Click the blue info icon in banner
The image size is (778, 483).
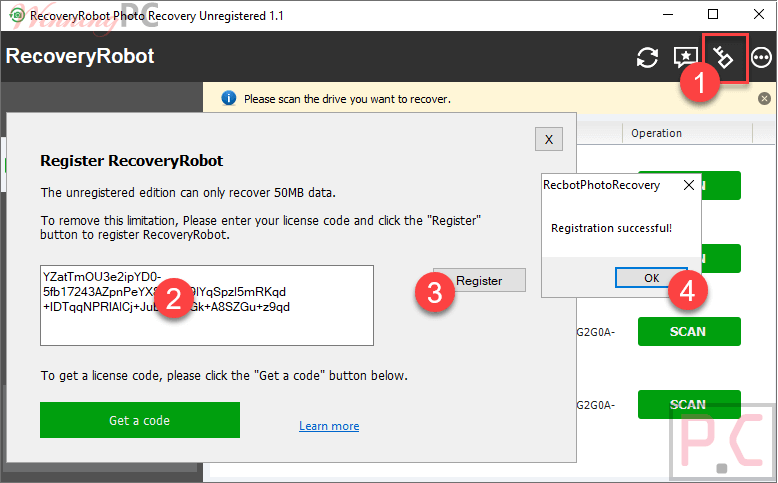(x=228, y=98)
